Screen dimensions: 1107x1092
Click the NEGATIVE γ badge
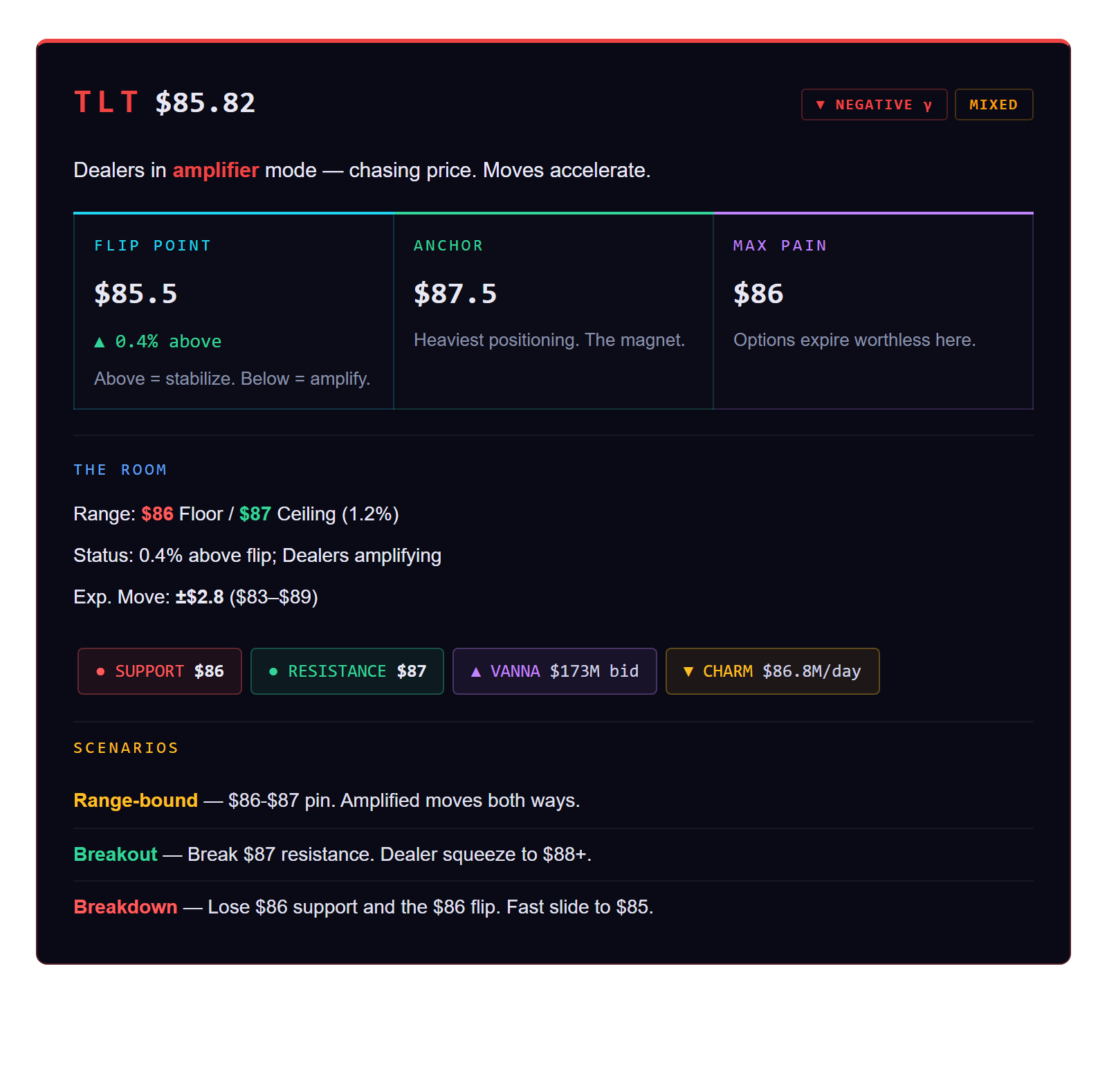click(874, 104)
